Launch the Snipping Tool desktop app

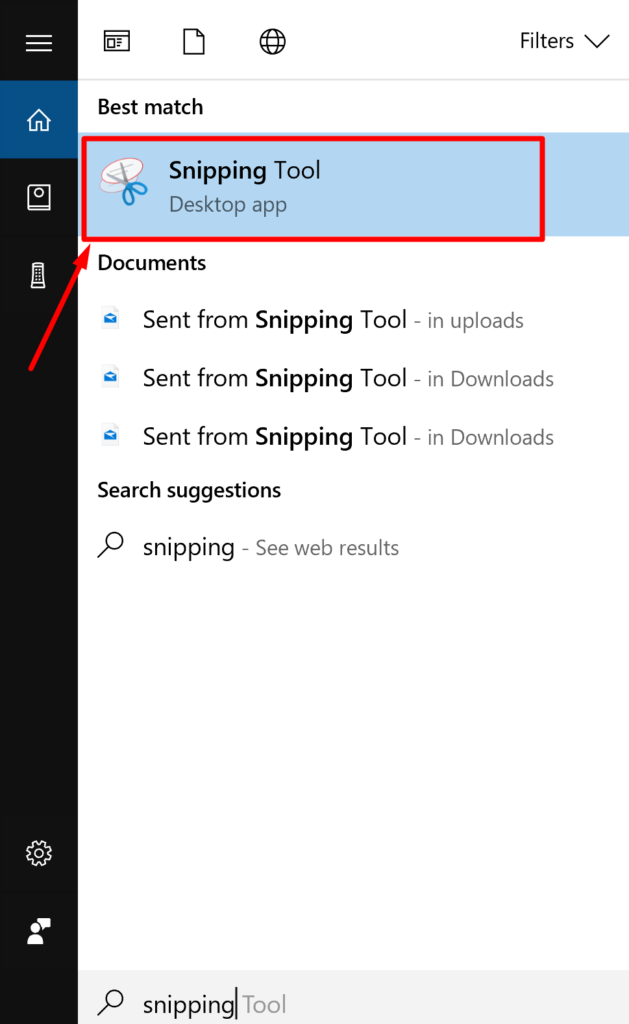353,185
